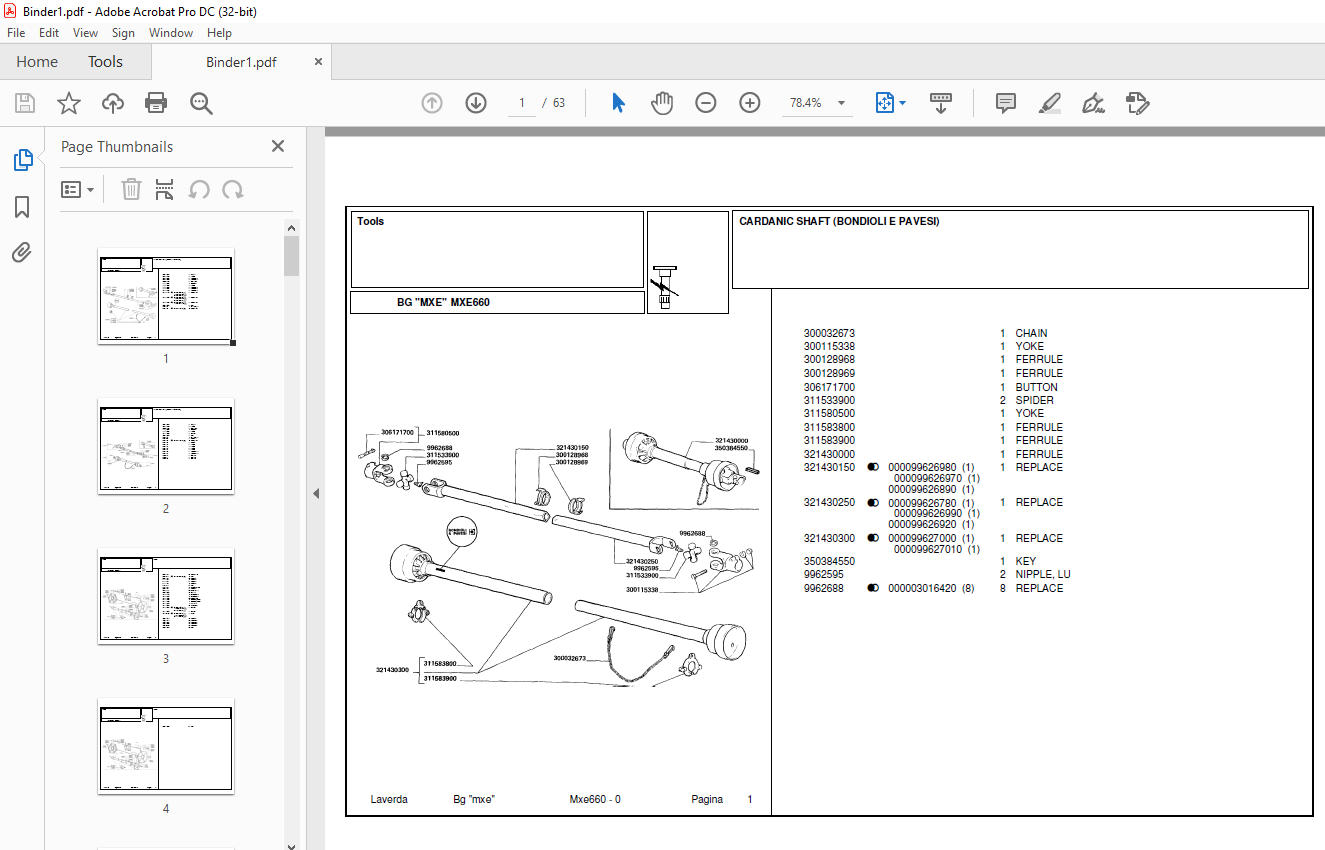Open the fit page options
Viewport: 1325px width, 850px height.
coord(890,103)
